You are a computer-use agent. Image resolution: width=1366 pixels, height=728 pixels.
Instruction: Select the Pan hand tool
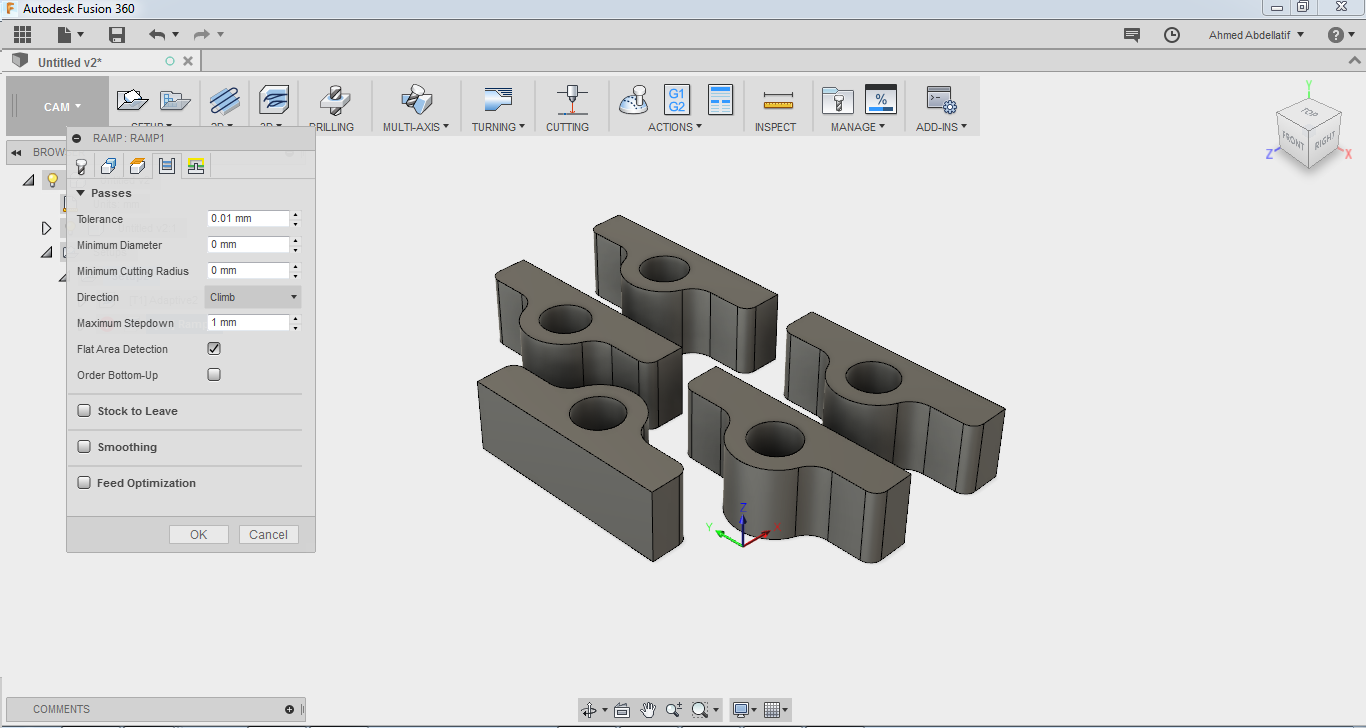pyautogui.click(x=648, y=710)
